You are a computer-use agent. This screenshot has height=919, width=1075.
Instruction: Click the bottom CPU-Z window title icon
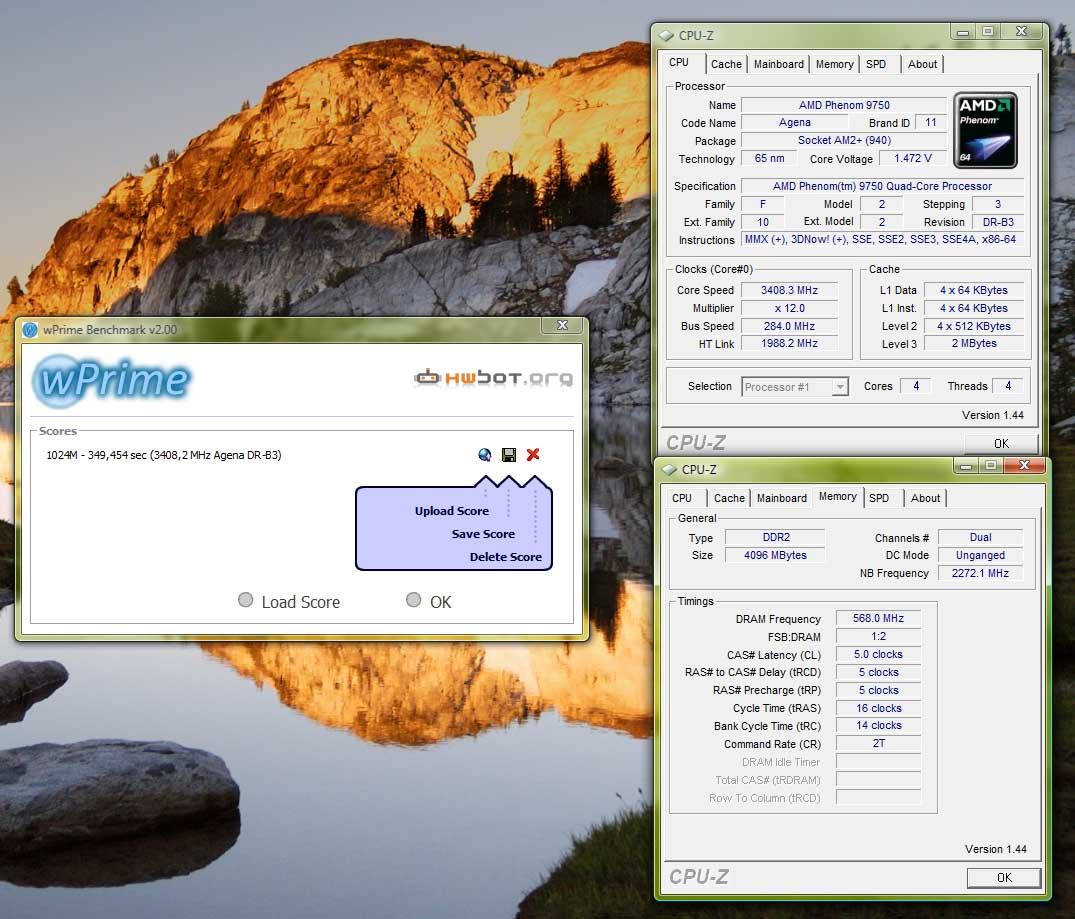click(x=668, y=470)
